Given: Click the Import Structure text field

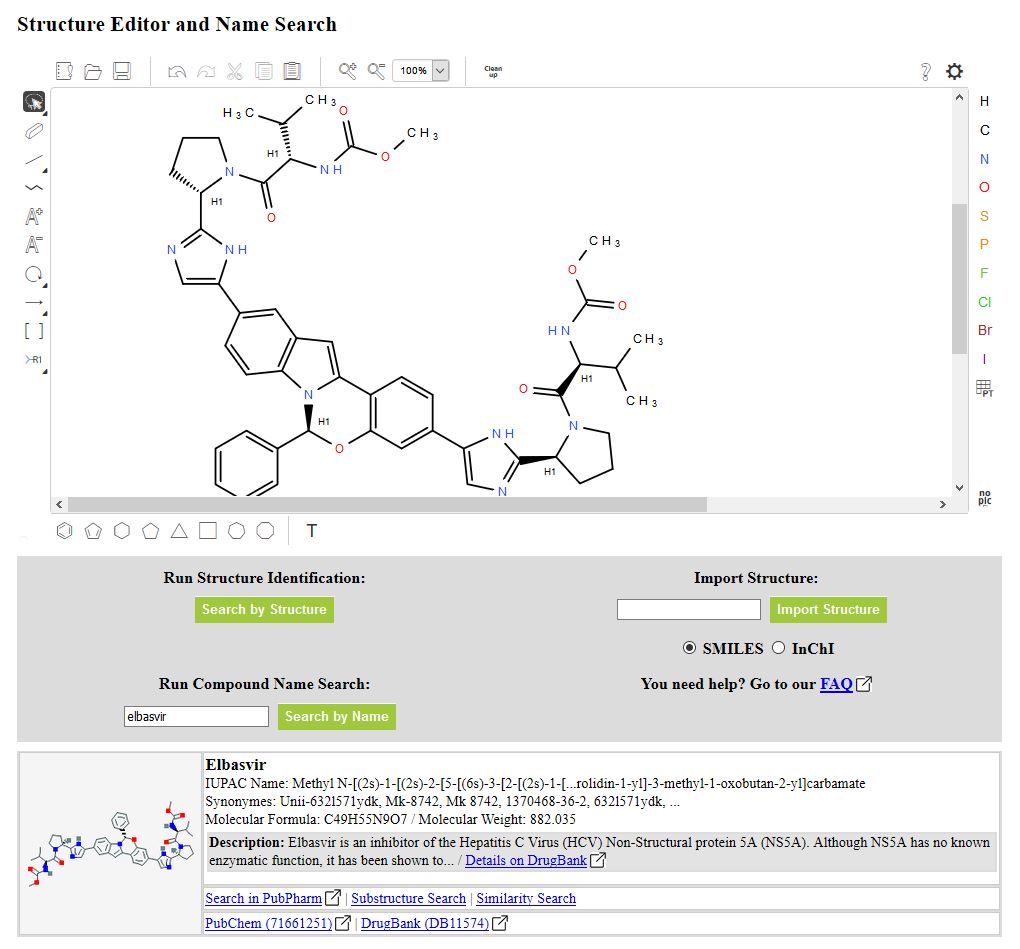Looking at the screenshot, I should pos(688,609).
